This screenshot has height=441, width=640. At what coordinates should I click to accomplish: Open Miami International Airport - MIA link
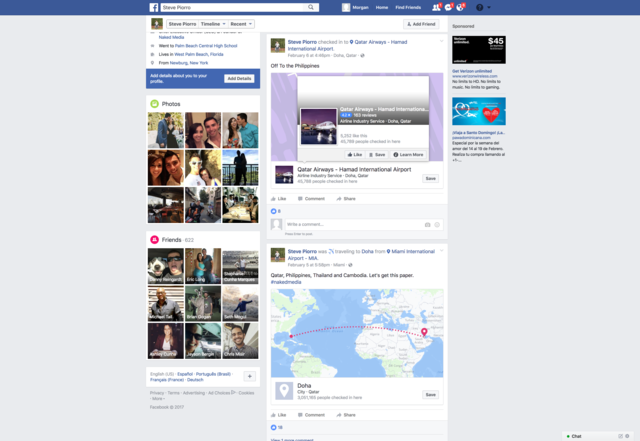pyautogui.click(x=361, y=255)
